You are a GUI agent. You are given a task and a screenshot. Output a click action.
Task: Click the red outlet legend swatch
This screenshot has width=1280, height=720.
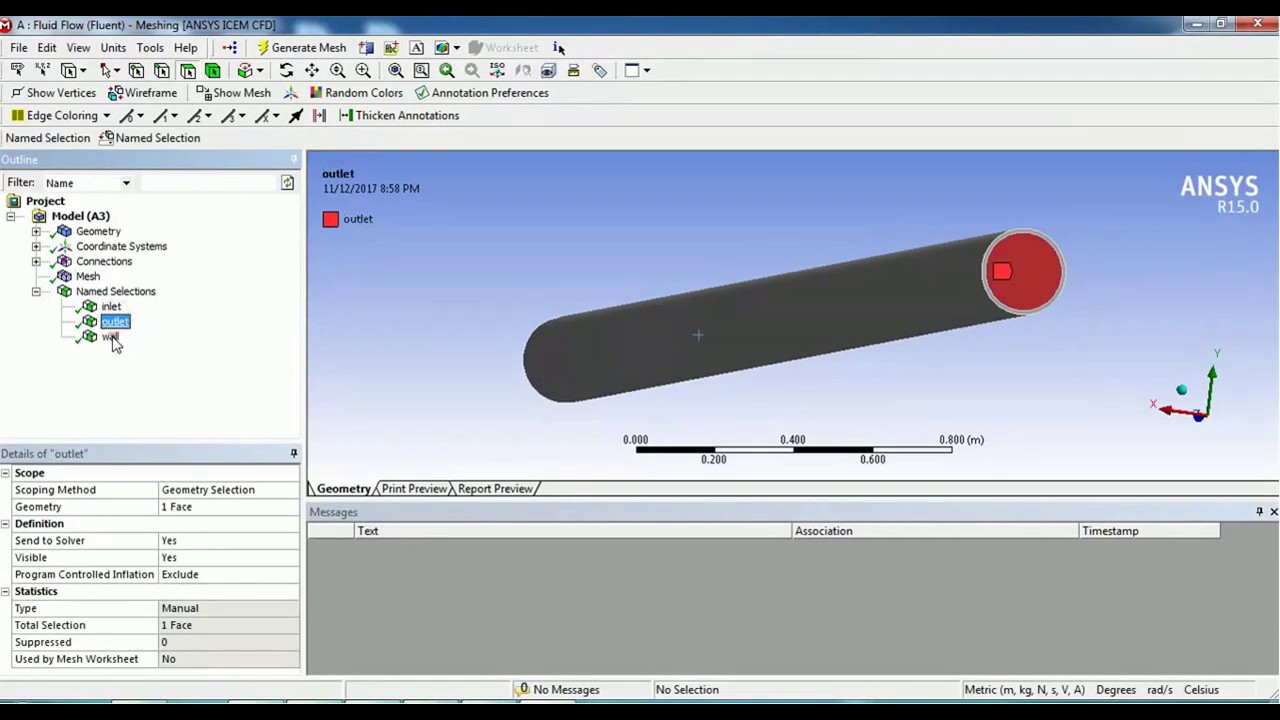pyautogui.click(x=330, y=219)
